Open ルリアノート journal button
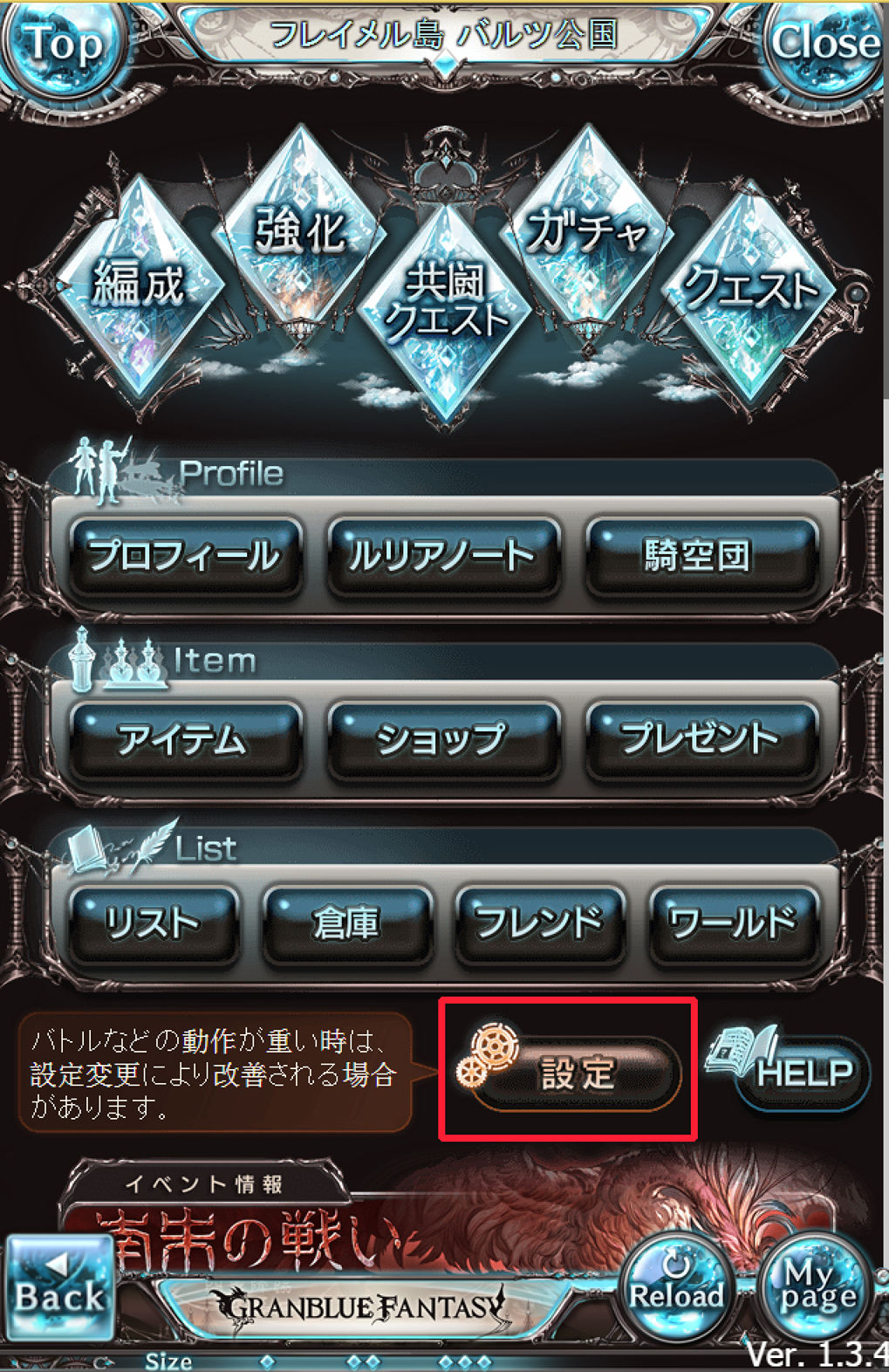Image resolution: width=889 pixels, height=1372 pixels. (443, 556)
